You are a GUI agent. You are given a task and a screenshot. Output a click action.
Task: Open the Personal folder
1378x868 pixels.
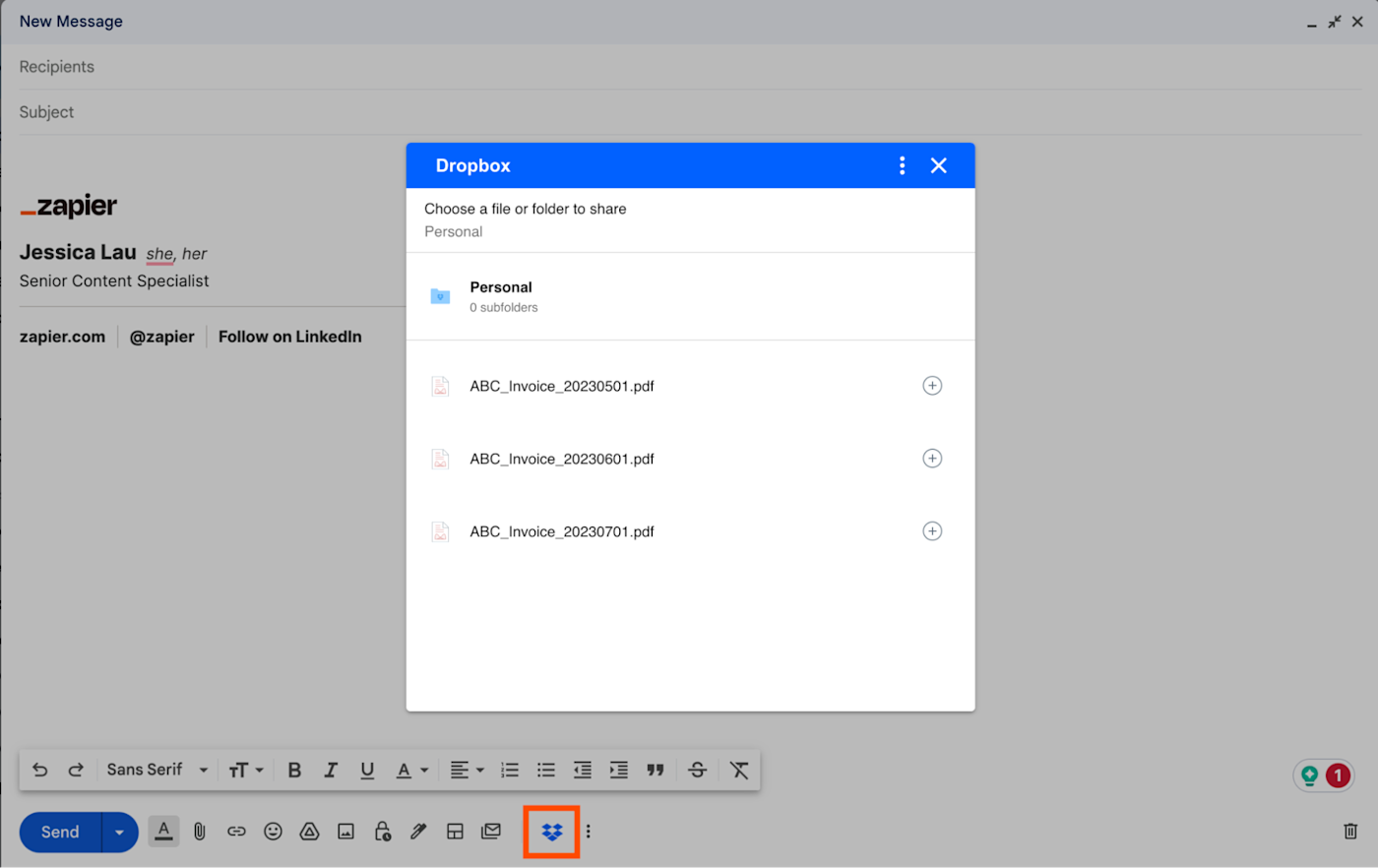point(691,296)
